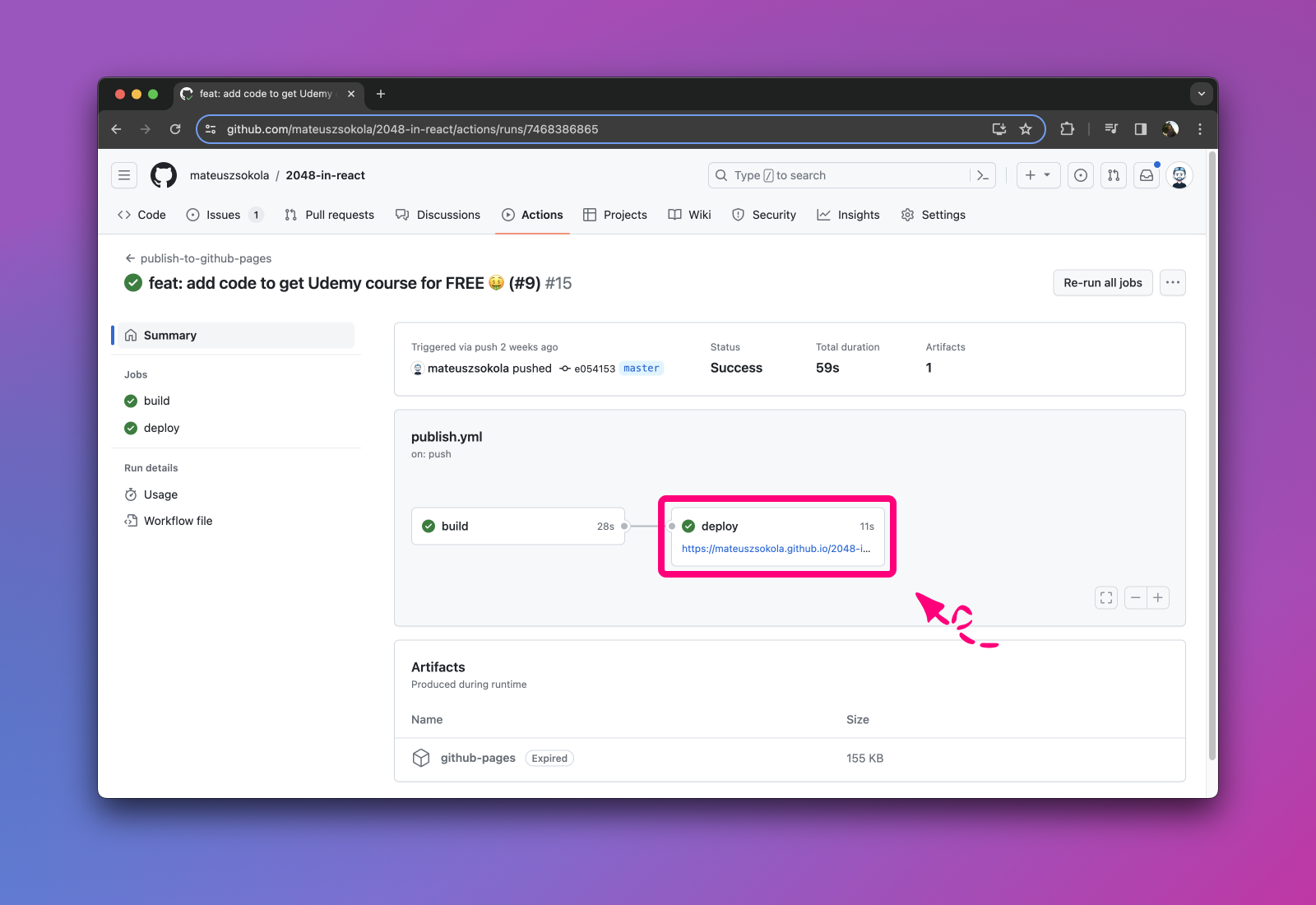Toggle fullscreen for workflow graph
Viewport: 1316px width, 905px height.
coord(1106,598)
